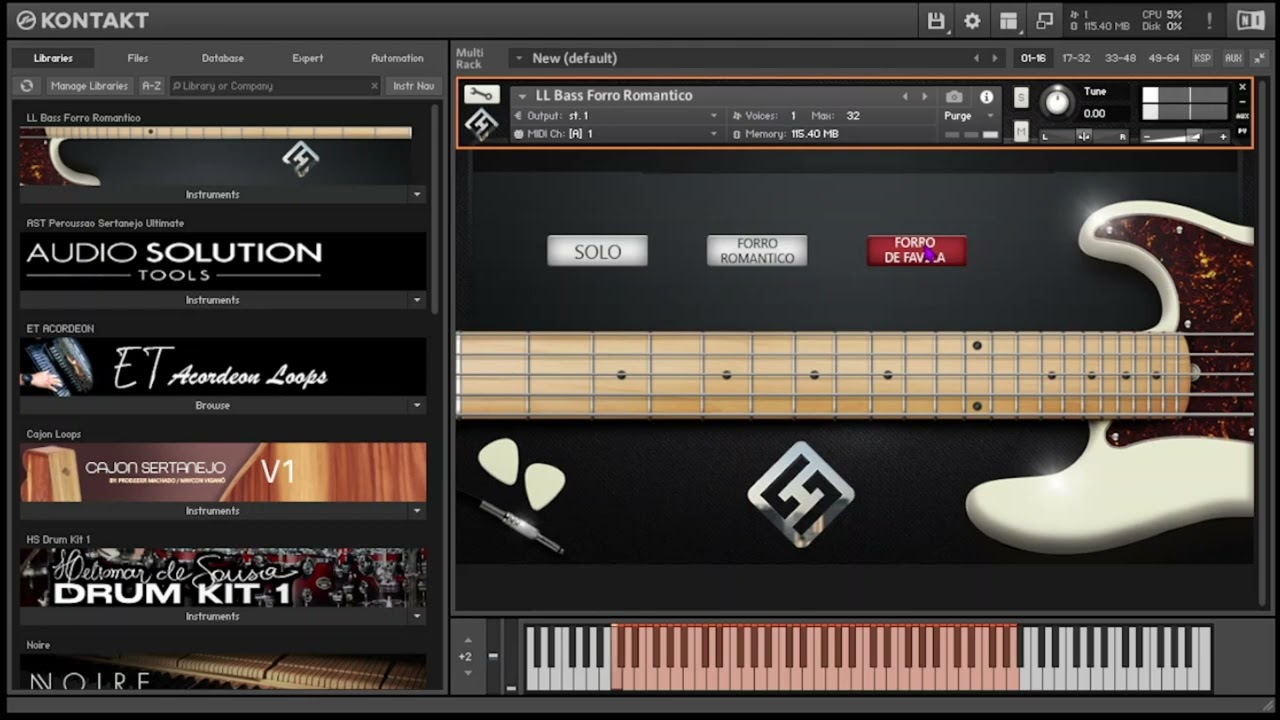This screenshot has height=720, width=1280.
Task: Click the instrument logo icon under the wrench
Action: [481, 125]
